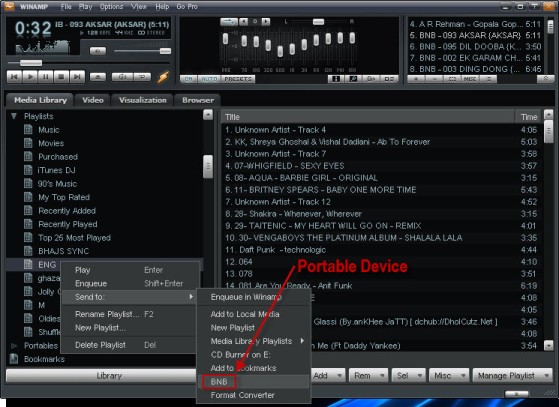The width and height of the screenshot is (559, 407).
Task: Stop playback with the Stop button
Action: click(x=61, y=77)
